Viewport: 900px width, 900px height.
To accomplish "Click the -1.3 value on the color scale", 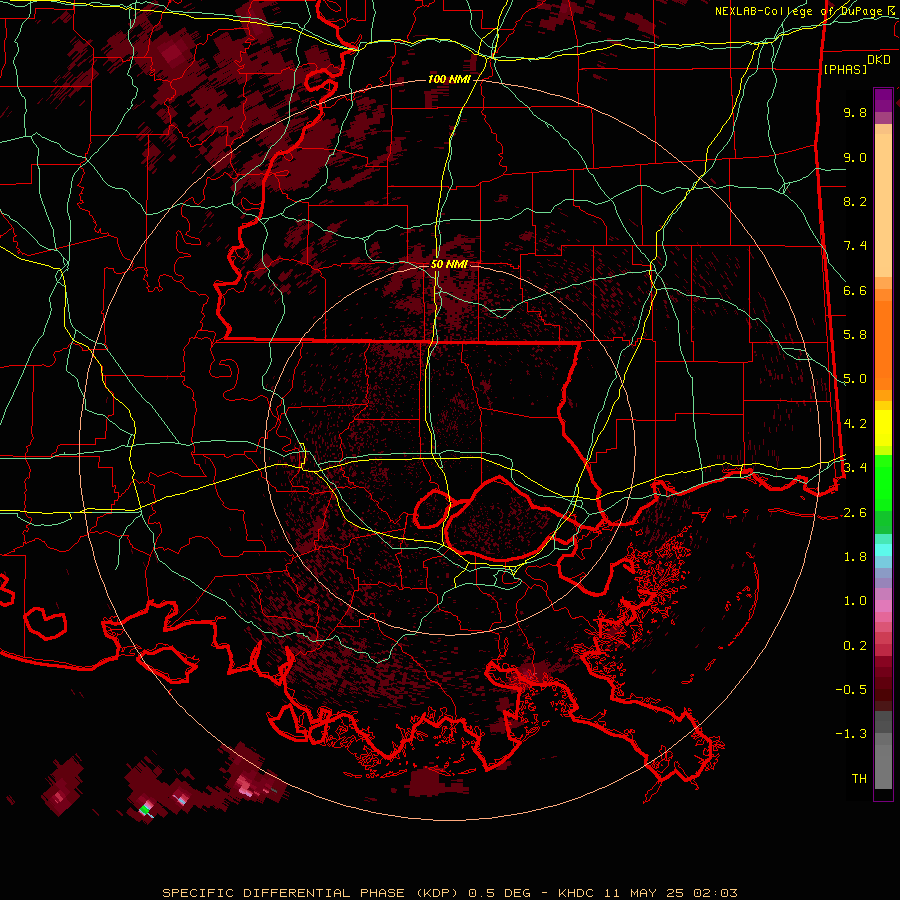I will pyautogui.click(x=851, y=734).
